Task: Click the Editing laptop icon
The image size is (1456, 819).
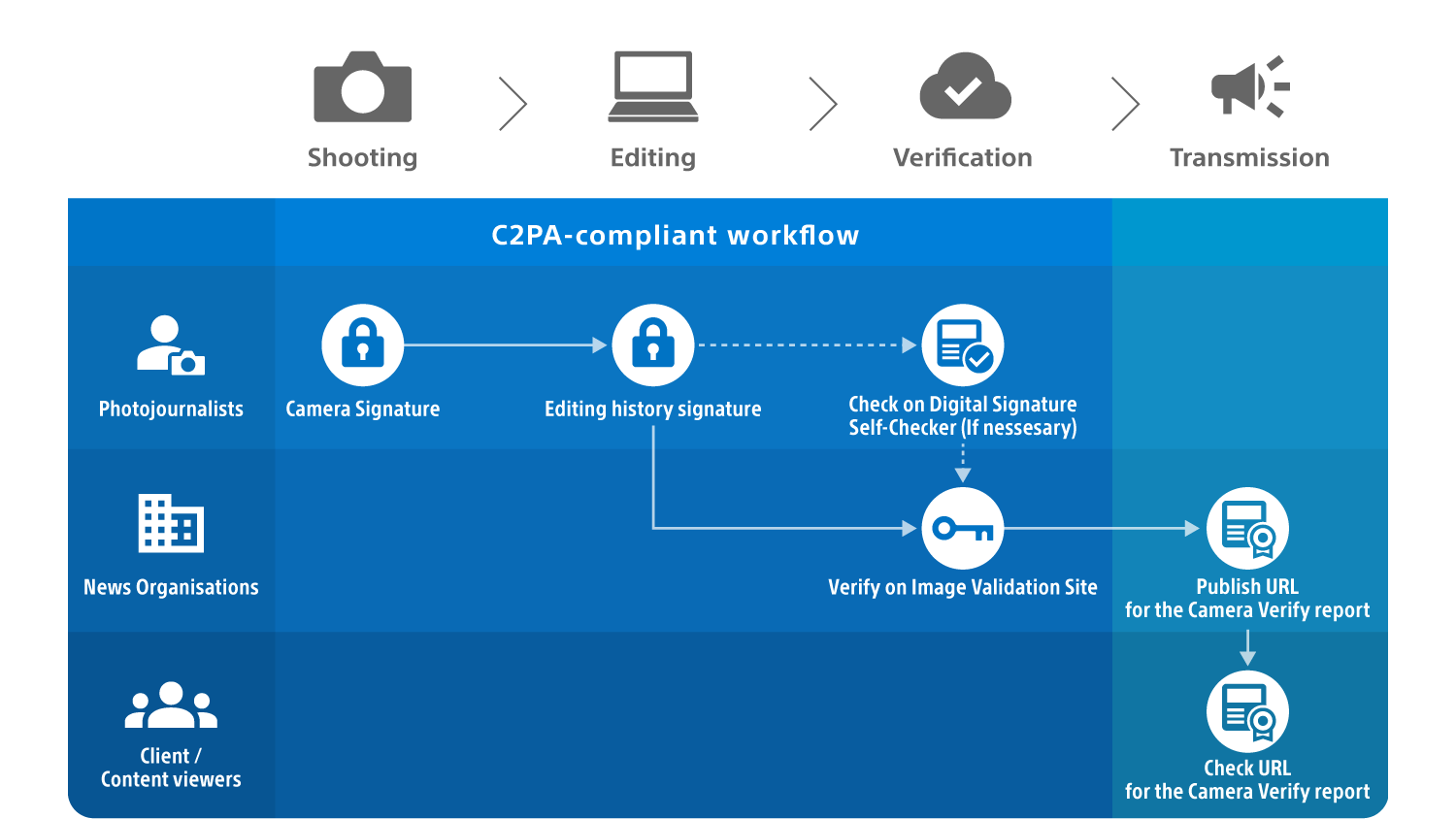Action: [653, 86]
